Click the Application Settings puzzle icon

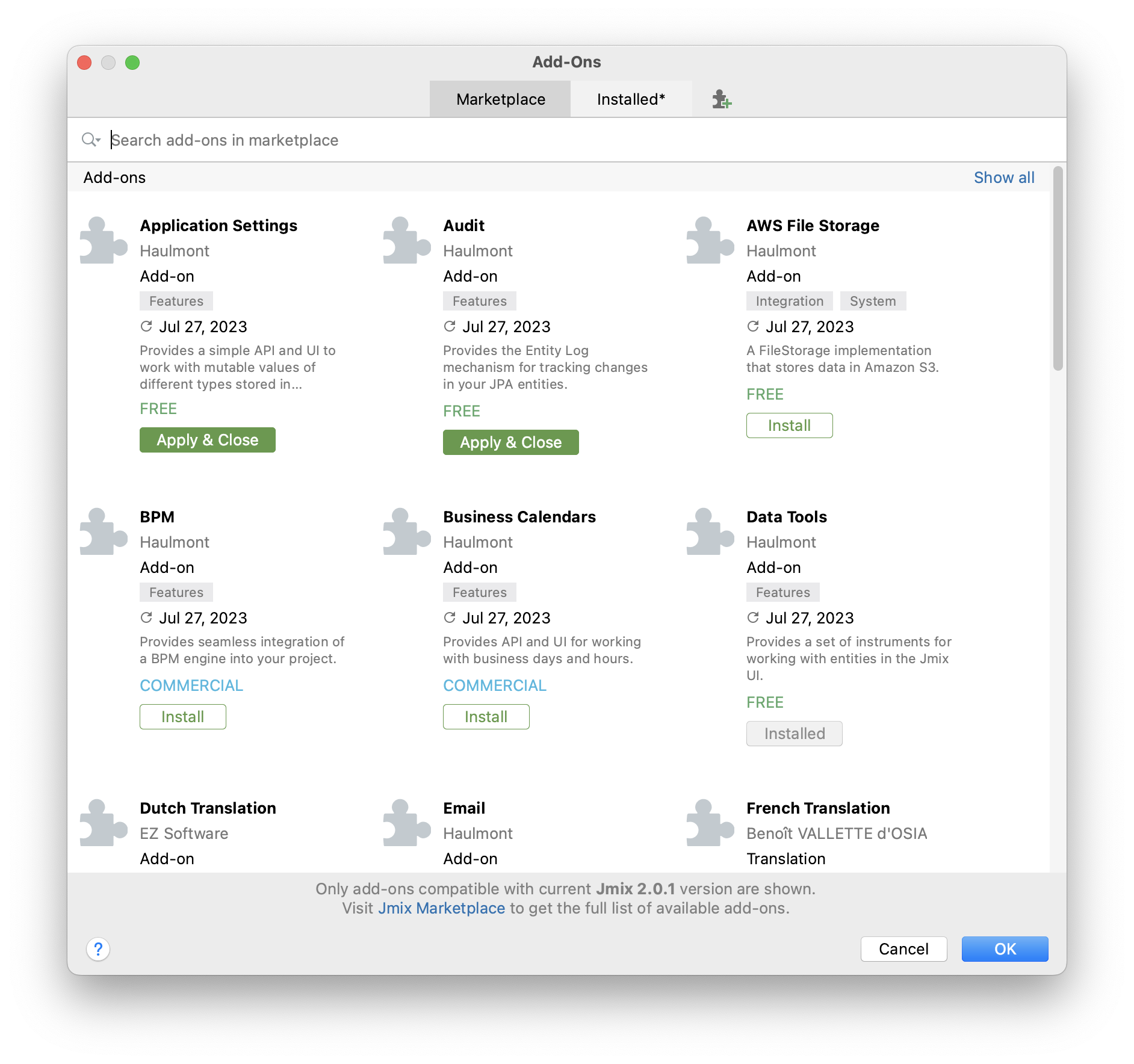point(104,240)
